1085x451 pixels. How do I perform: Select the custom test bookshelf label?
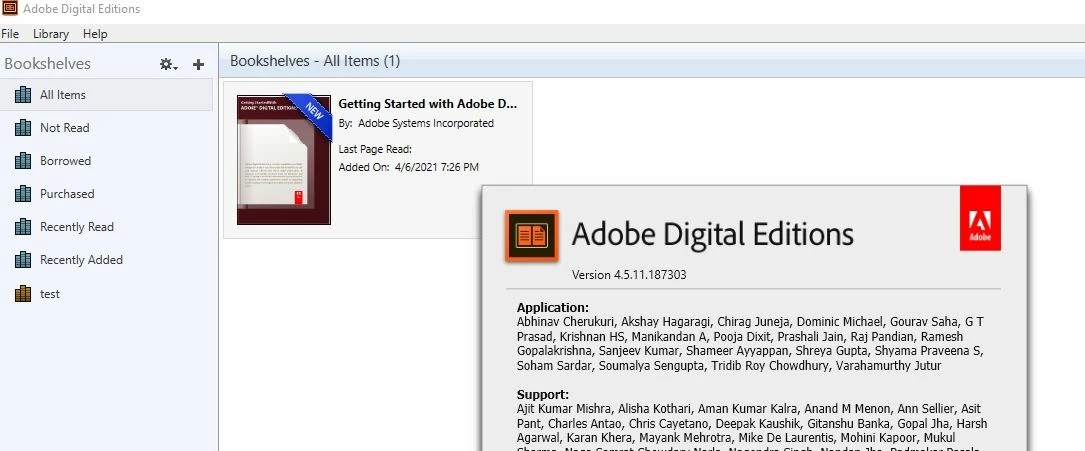[50, 293]
